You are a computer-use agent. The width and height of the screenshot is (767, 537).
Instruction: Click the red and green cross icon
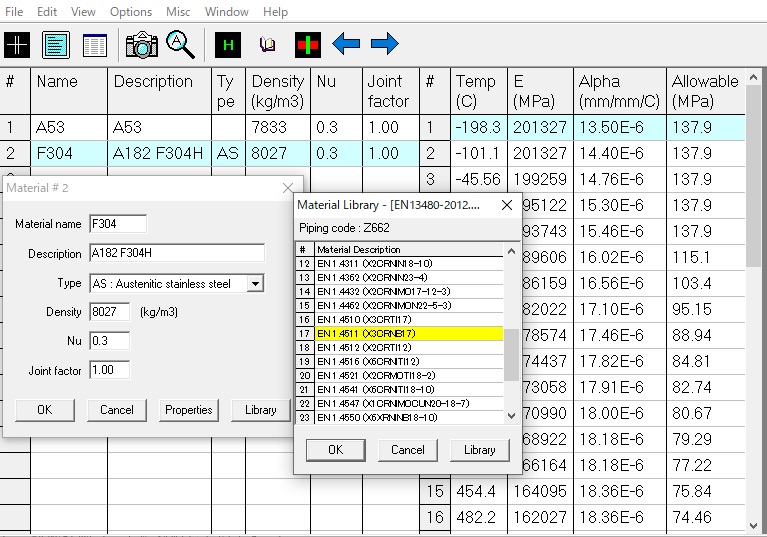click(x=308, y=45)
